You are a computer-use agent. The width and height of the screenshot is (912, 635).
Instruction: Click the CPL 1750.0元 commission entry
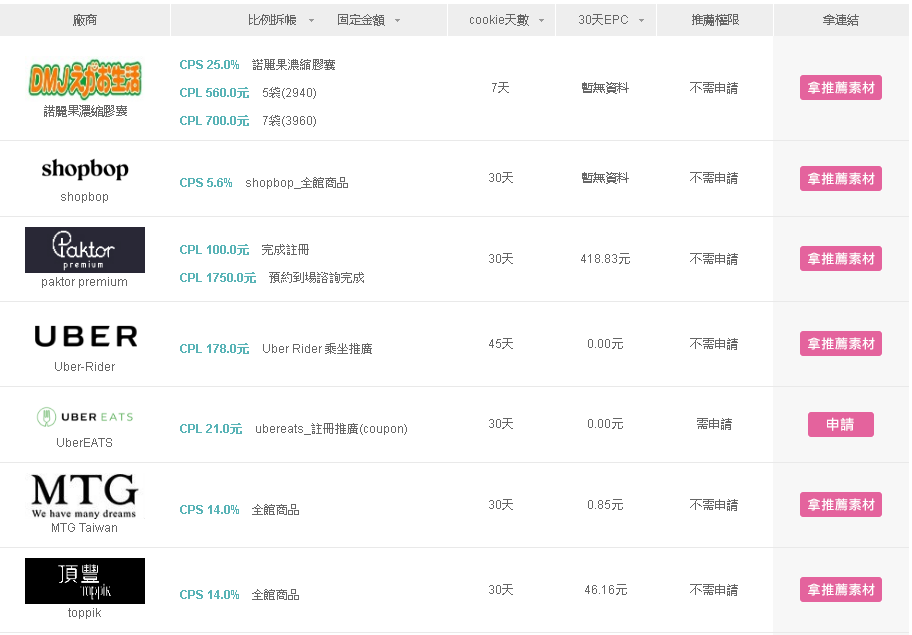[x=217, y=278]
